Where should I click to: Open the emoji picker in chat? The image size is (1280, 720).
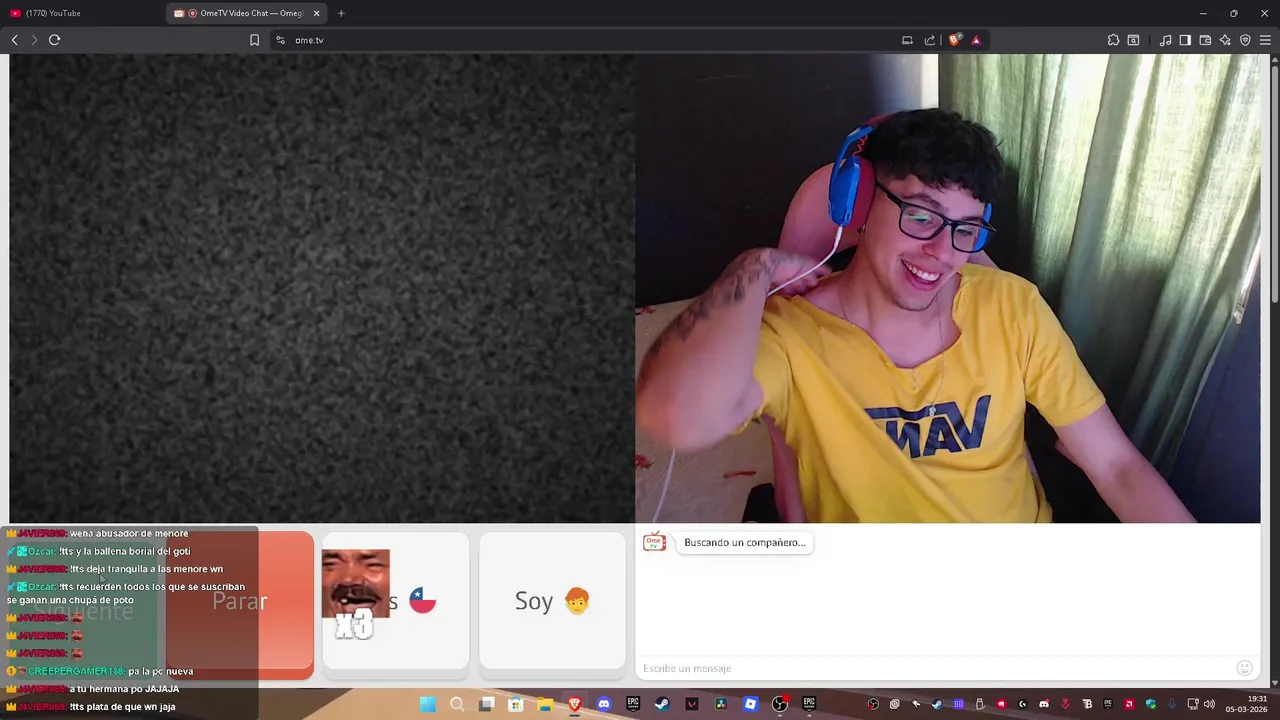tap(1245, 668)
